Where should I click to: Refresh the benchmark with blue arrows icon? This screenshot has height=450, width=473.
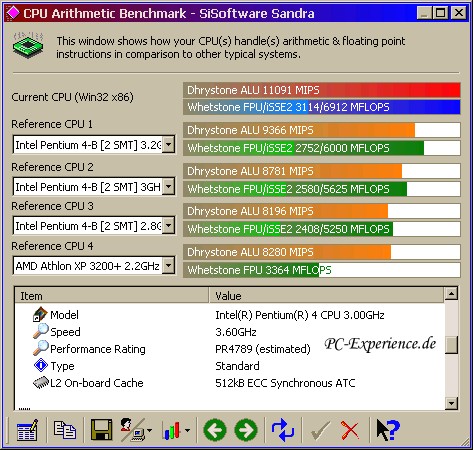[x=283, y=430]
